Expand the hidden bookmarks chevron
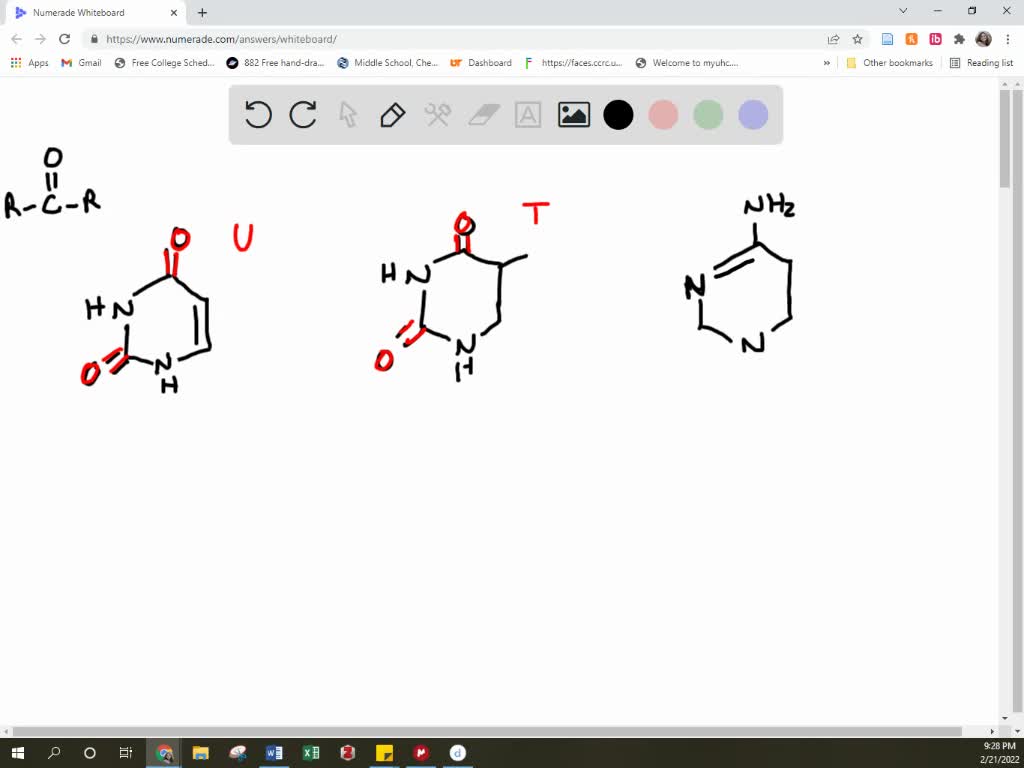 (826, 62)
